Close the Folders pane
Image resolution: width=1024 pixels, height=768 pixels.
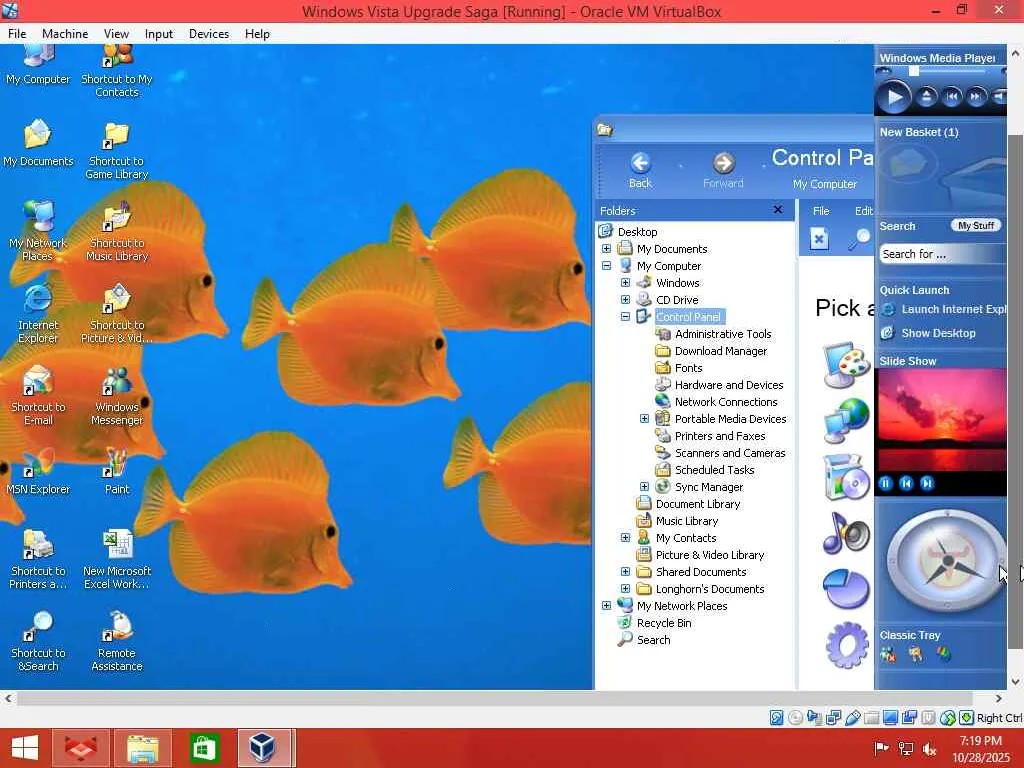778,210
